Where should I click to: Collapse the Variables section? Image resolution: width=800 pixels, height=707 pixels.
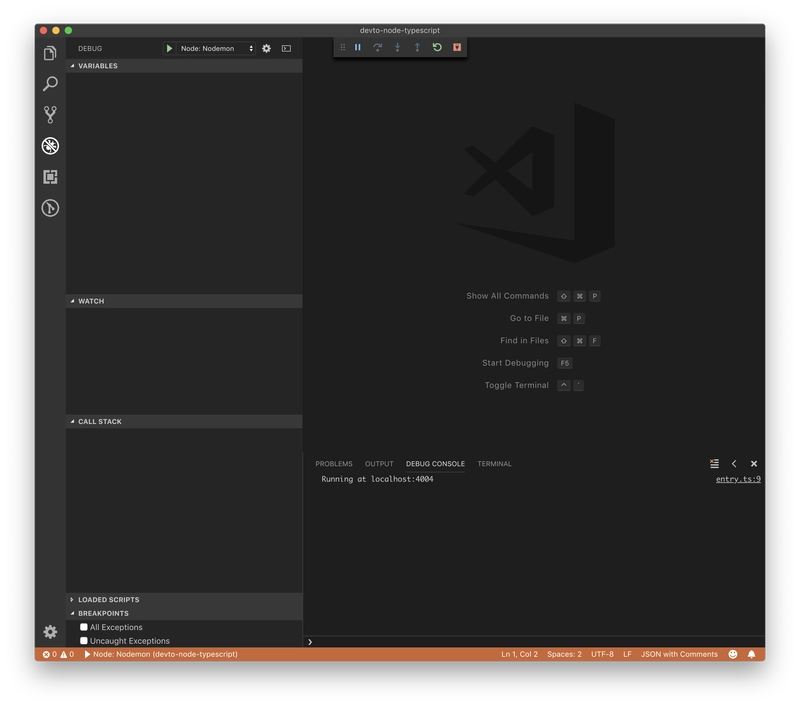[x=184, y=66]
